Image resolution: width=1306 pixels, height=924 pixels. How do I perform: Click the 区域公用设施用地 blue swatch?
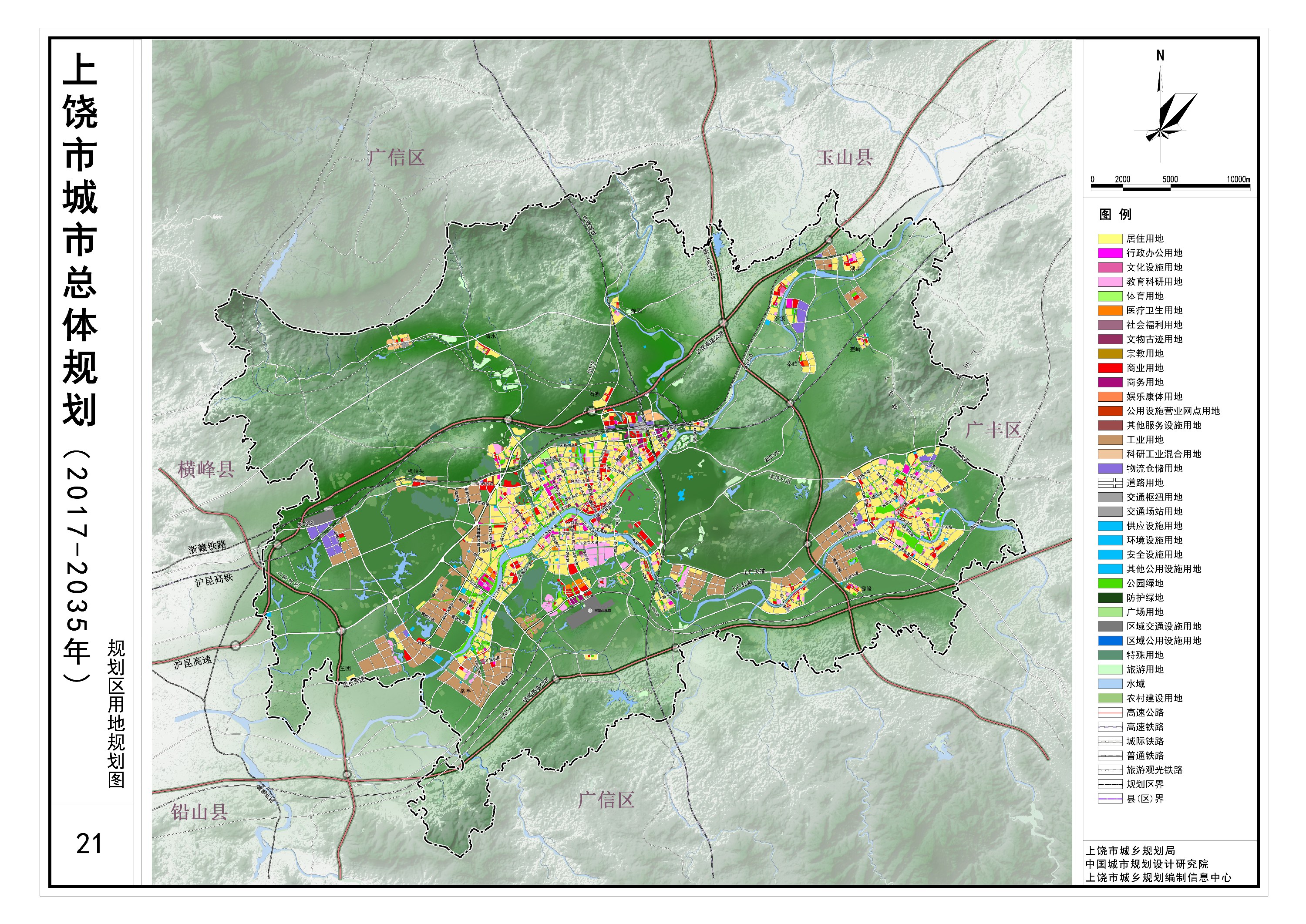point(1109,641)
